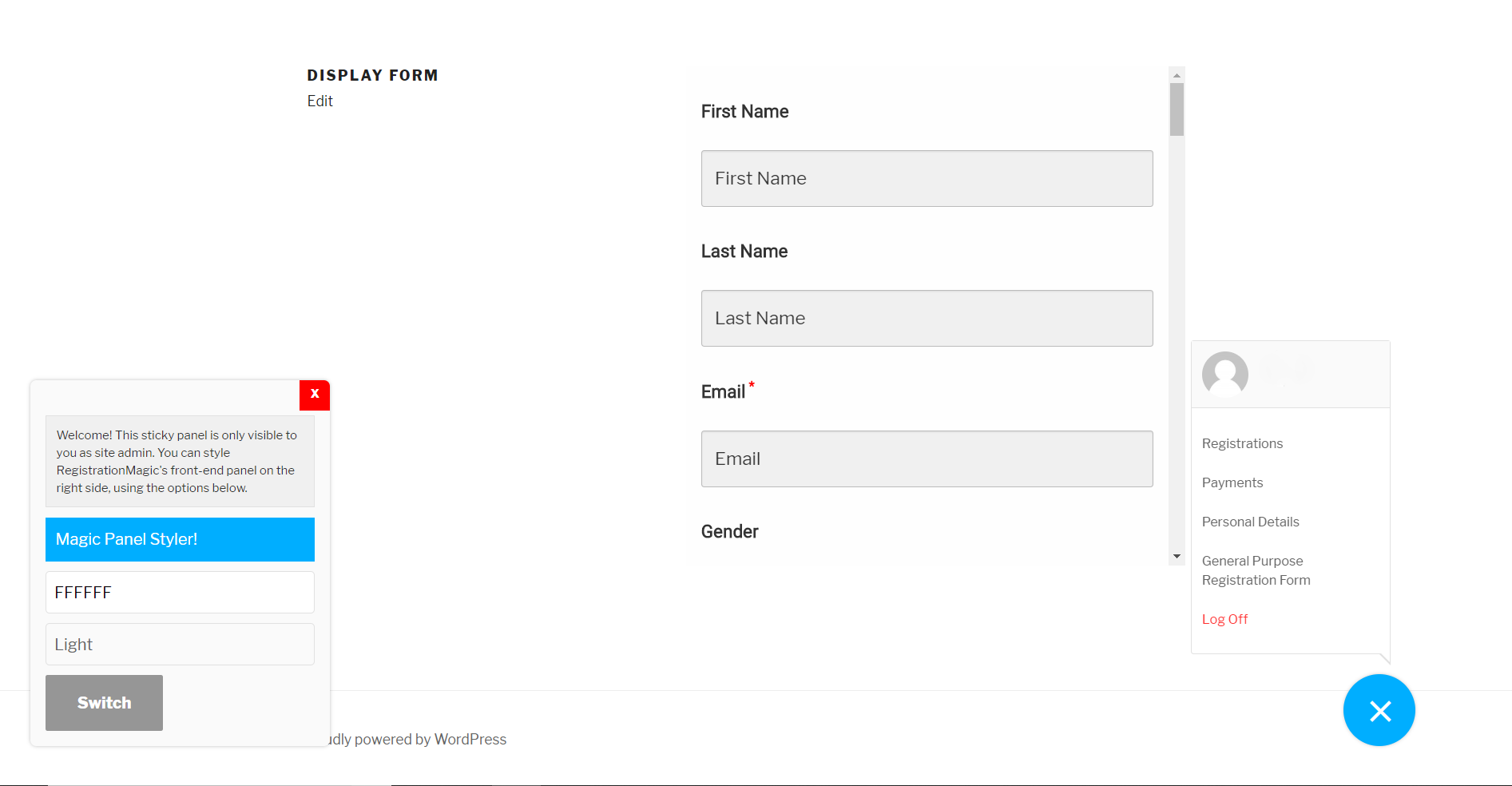The image size is (1512, 786).
Task: Click the Log Off link
Action: coord(1224,620)
